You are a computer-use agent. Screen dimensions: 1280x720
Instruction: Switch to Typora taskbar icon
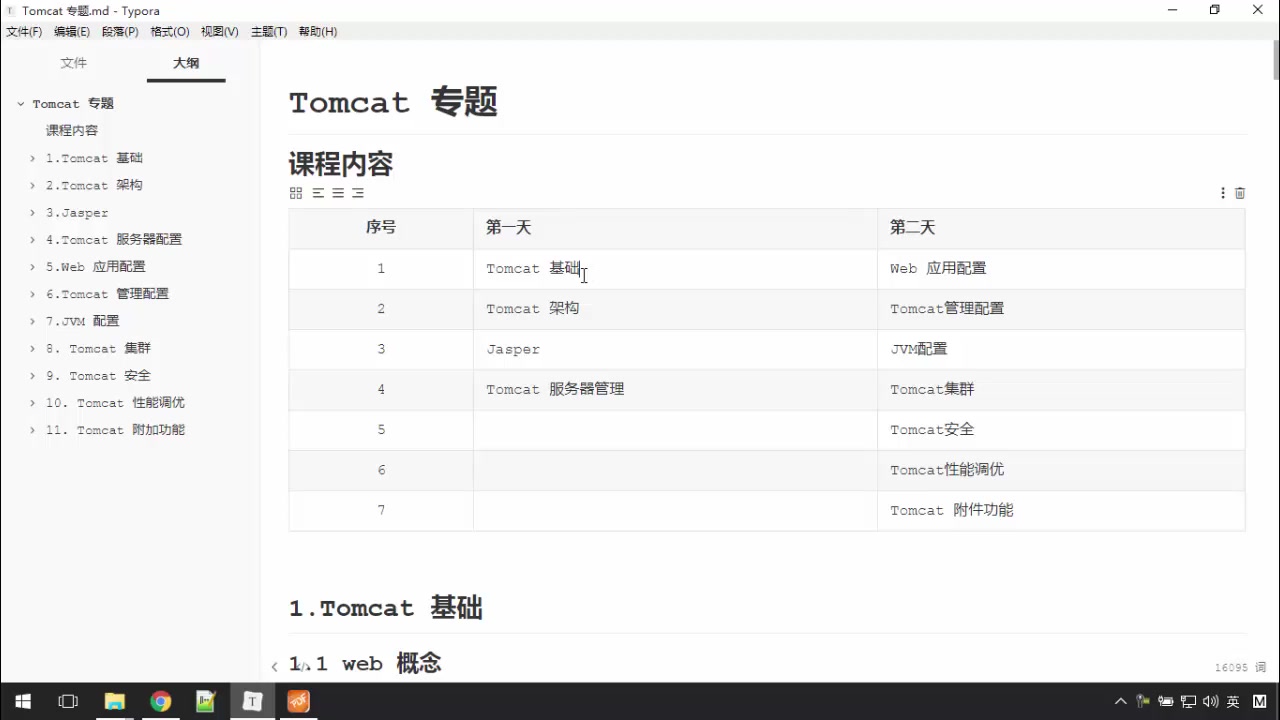pyautogui.click(x=252, y=701)
